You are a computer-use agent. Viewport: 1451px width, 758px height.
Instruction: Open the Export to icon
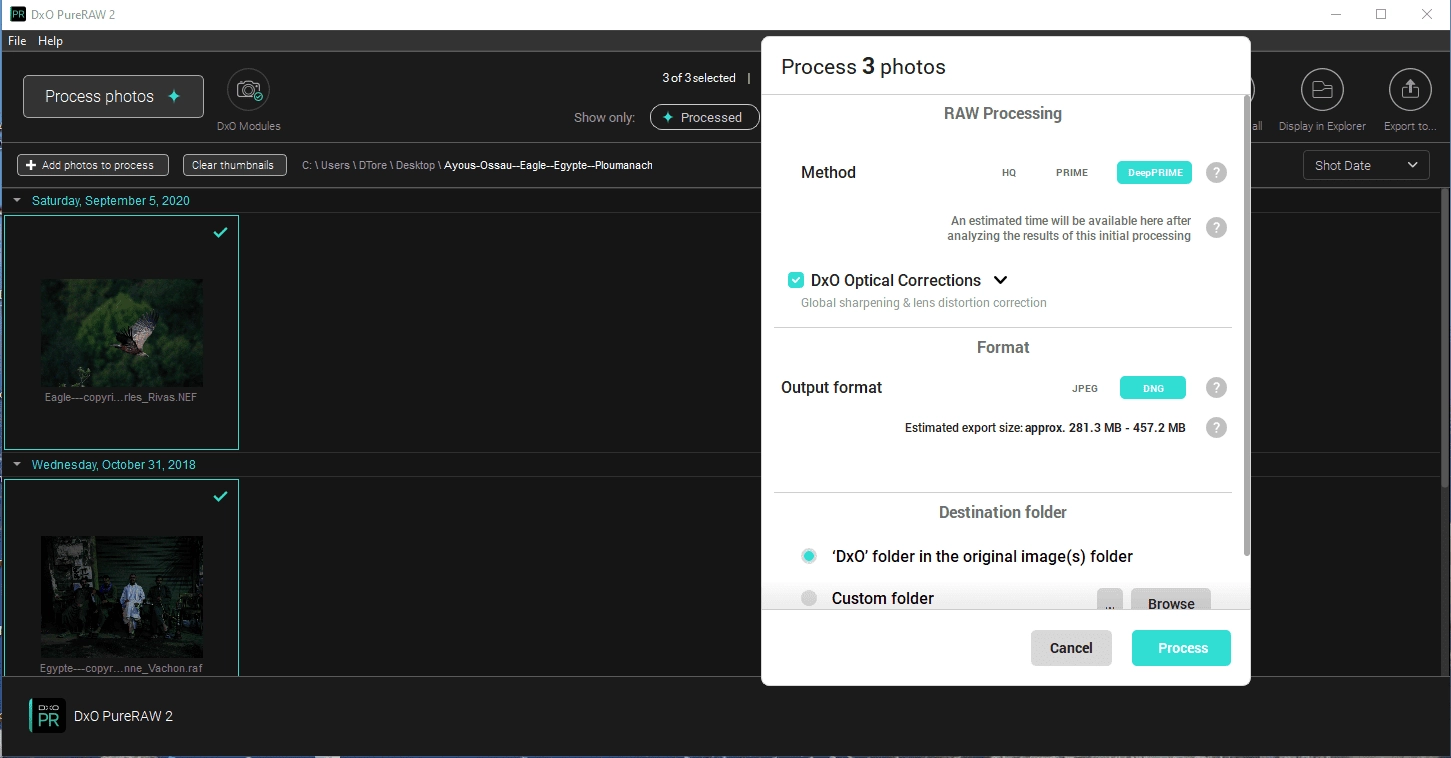[1410, 91]
